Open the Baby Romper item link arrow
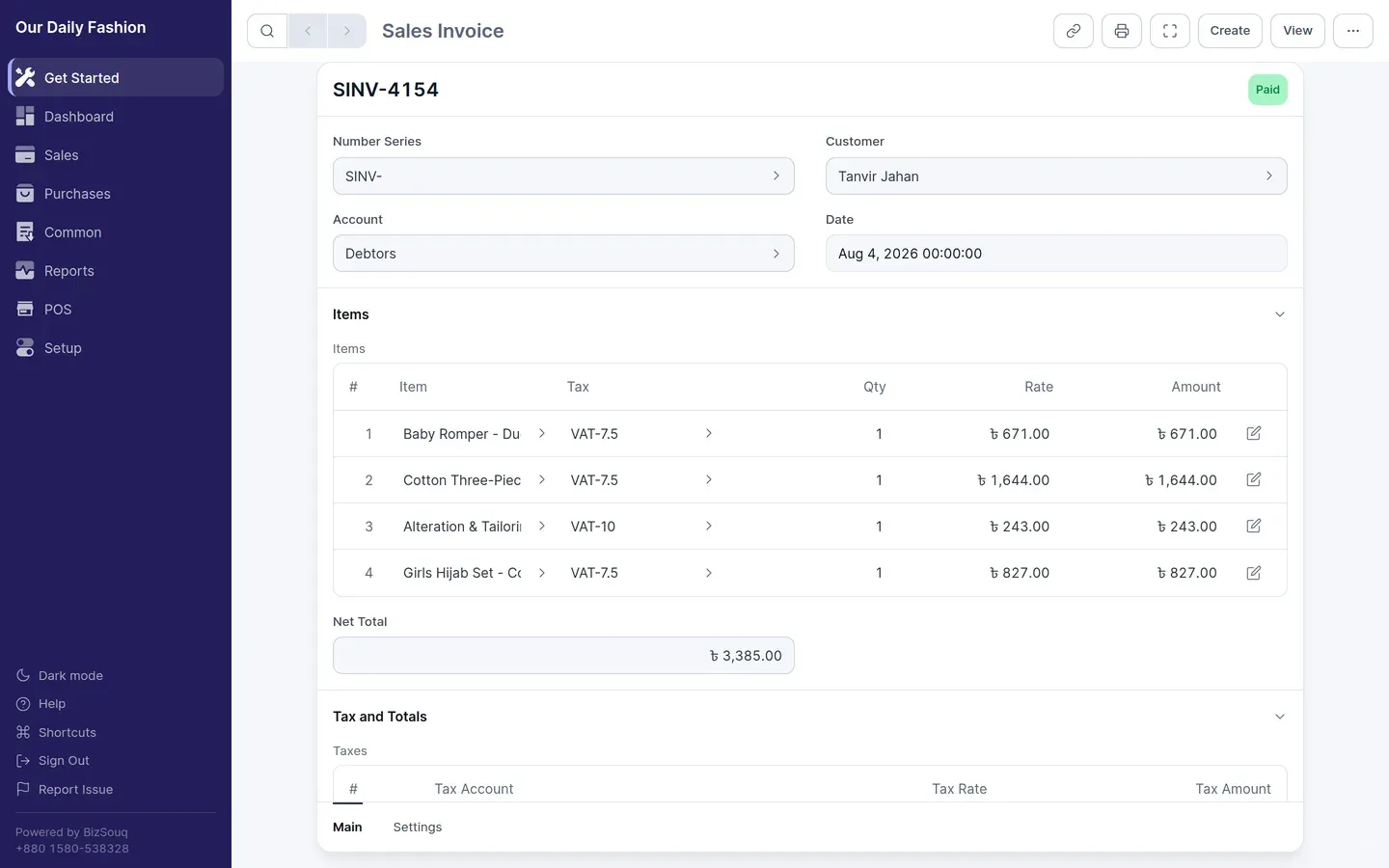 click(542, 433)
